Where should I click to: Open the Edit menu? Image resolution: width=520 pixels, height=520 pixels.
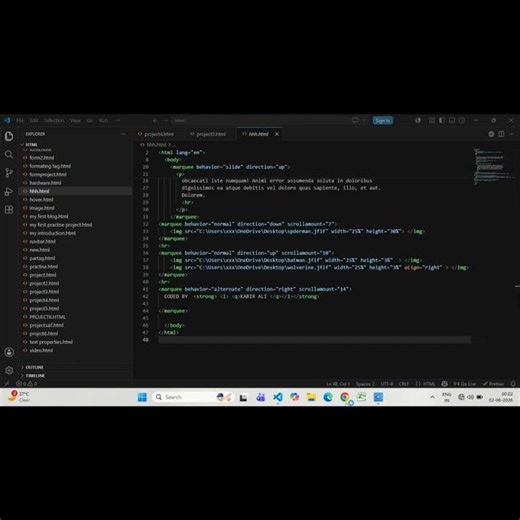pyautogui.click(x=34, y=120)
